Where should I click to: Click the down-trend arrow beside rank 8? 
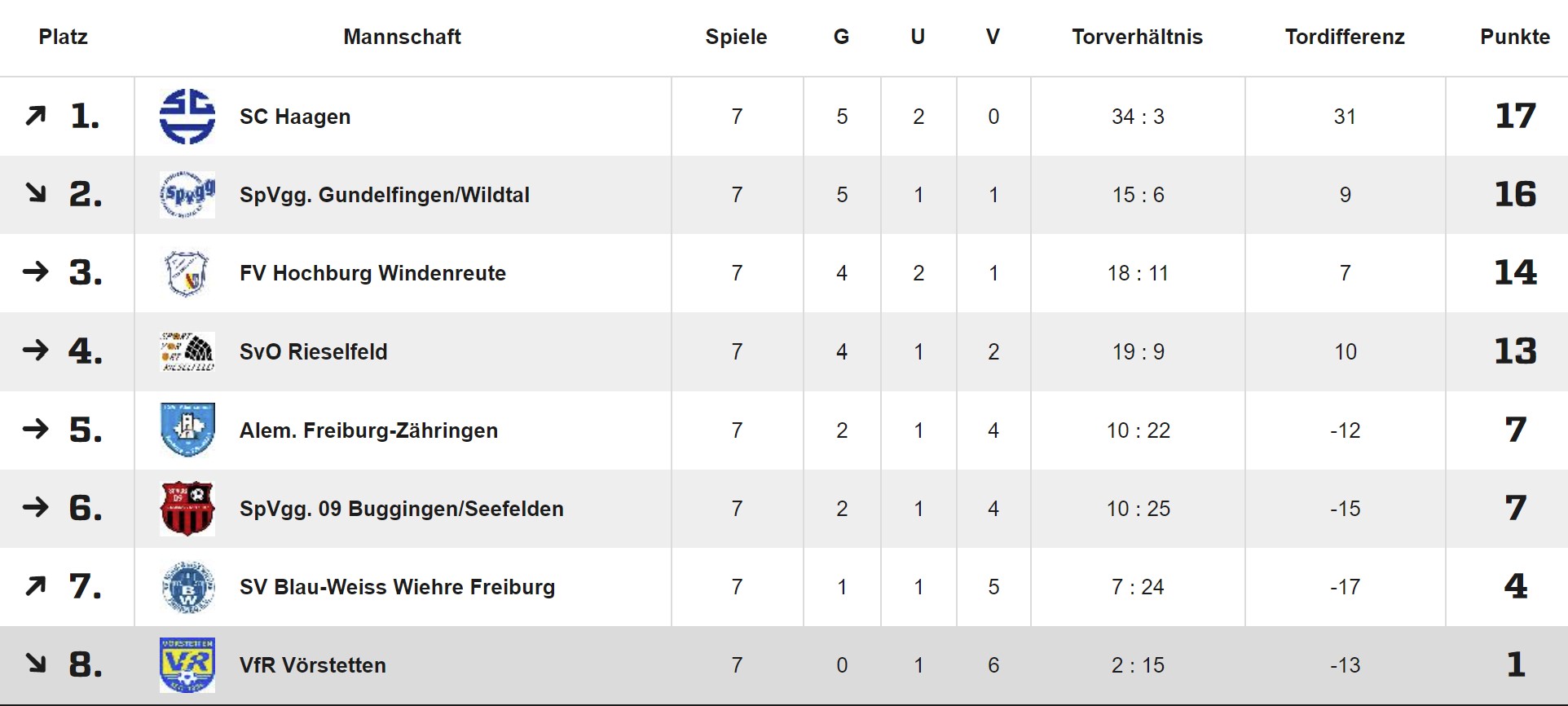35,664
